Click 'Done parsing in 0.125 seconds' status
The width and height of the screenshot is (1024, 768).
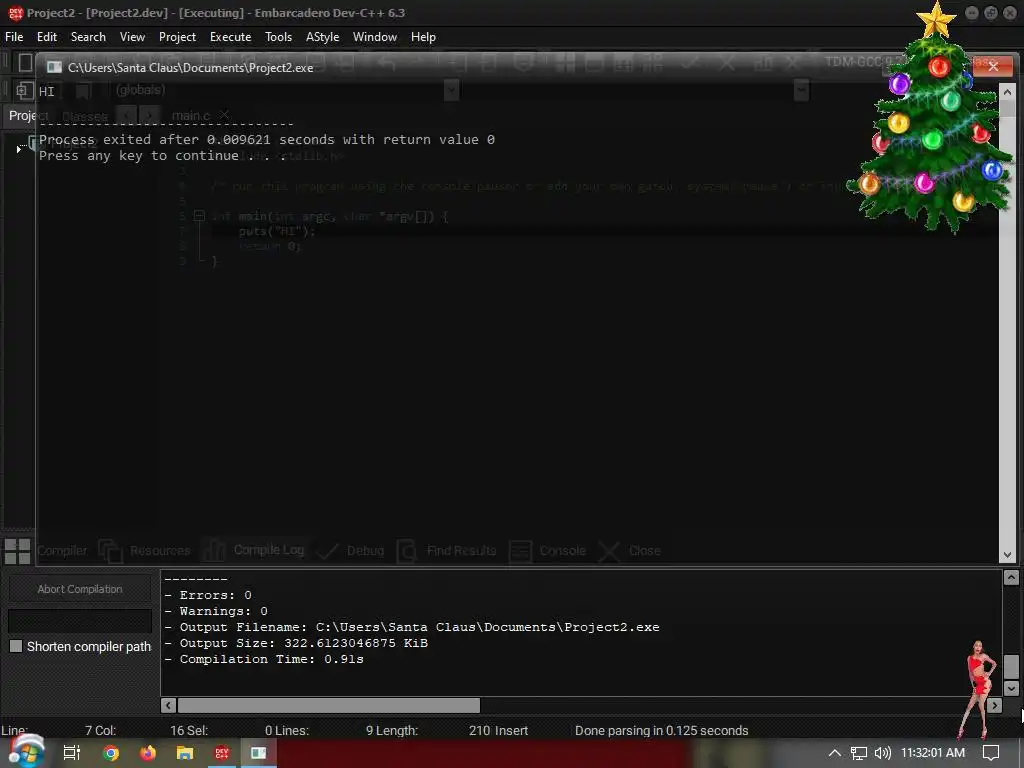(662, 731)
